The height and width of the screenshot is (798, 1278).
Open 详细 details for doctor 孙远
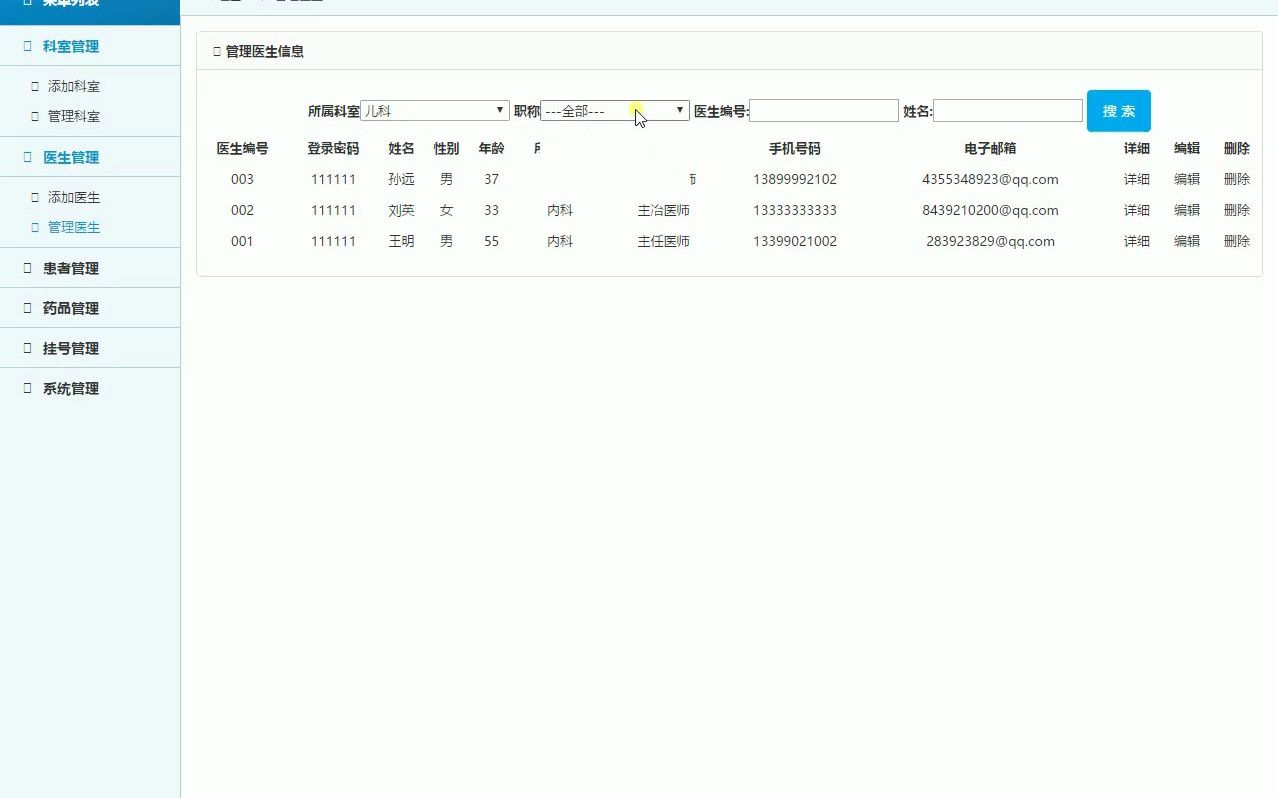(x=1136, y=179)
